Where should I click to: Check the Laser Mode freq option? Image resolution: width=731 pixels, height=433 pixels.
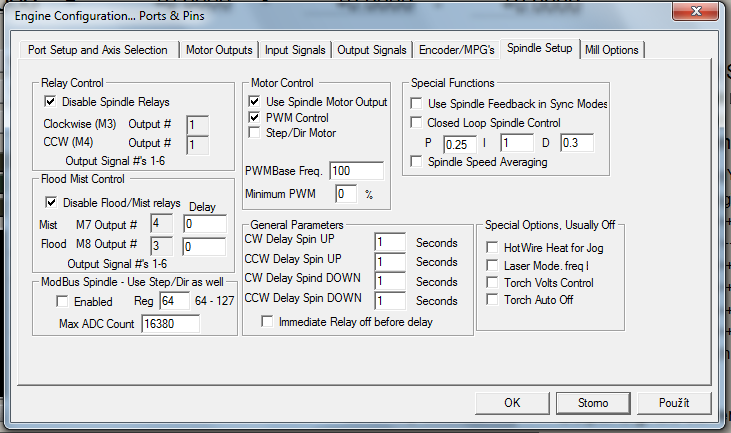click(x=492, y=265)
